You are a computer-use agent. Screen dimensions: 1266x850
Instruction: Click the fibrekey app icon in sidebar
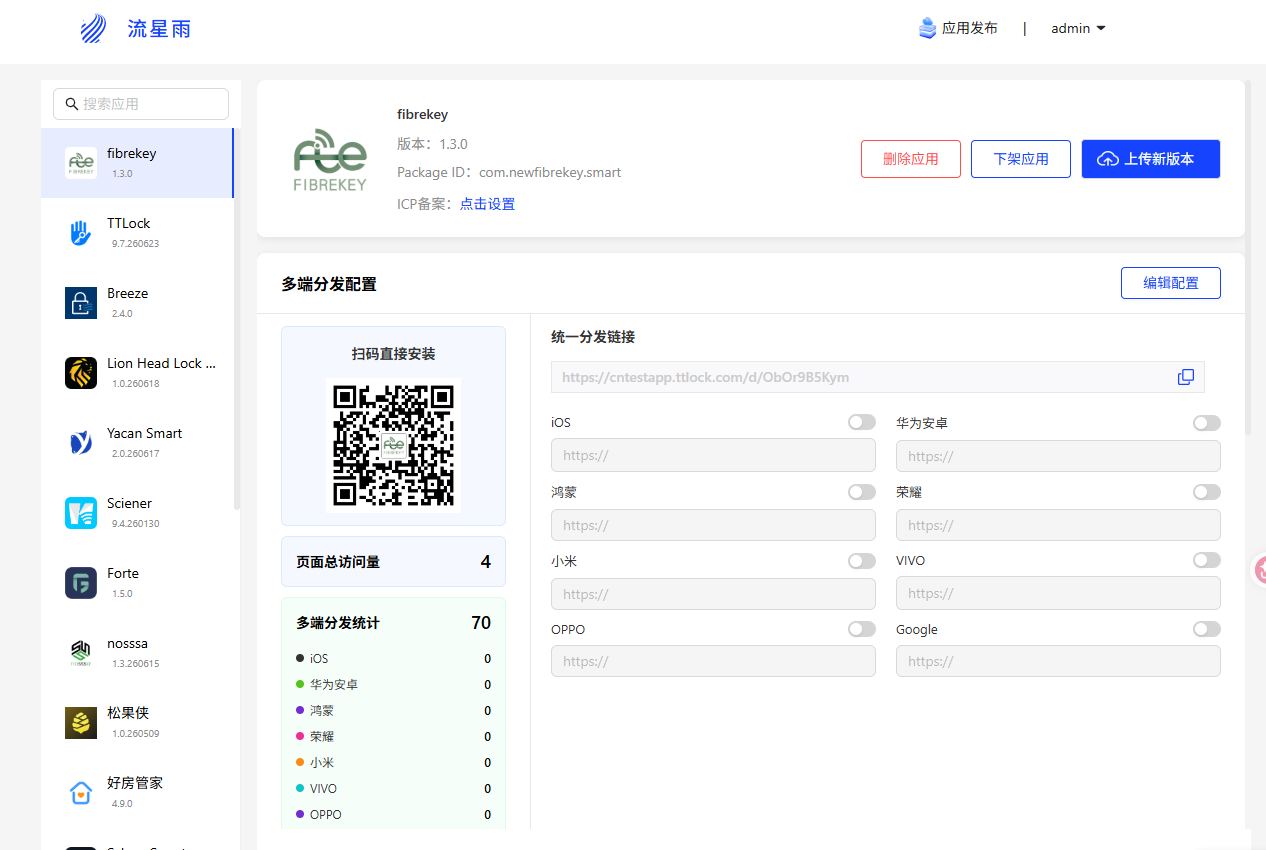(x=81, y=163)
